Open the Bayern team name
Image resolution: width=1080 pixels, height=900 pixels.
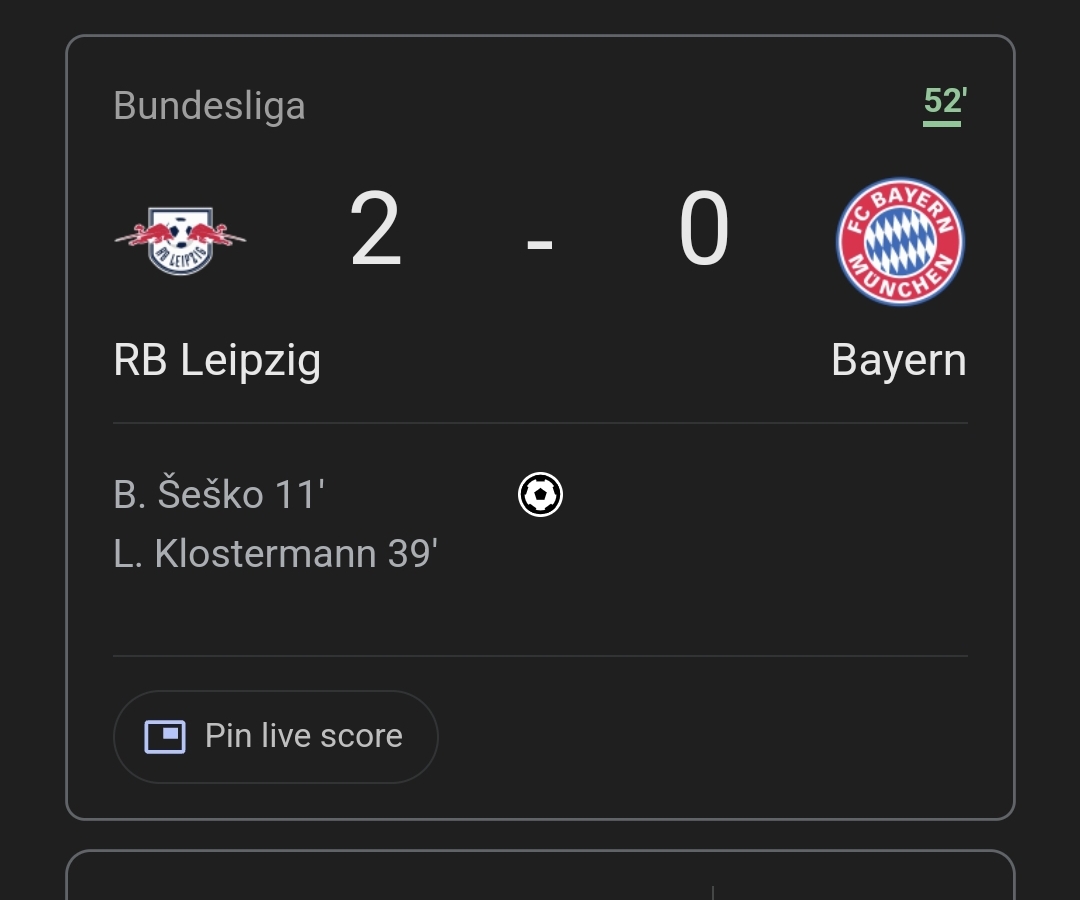point(899,360)
